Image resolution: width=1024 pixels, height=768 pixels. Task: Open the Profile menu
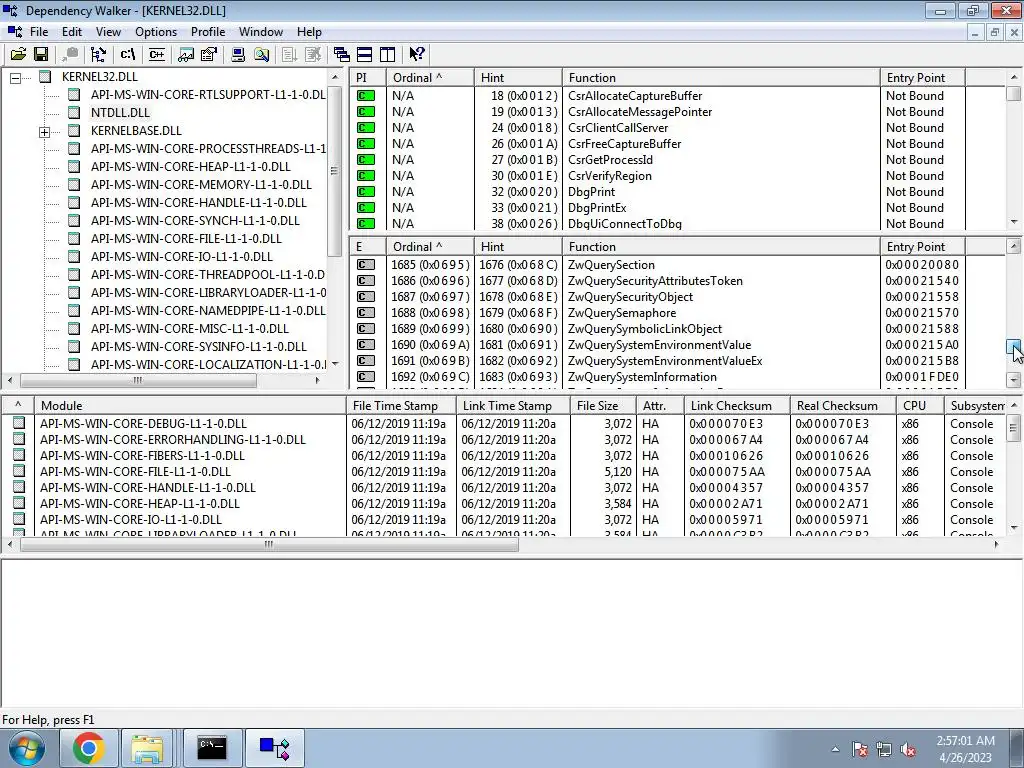pos(208,31)
